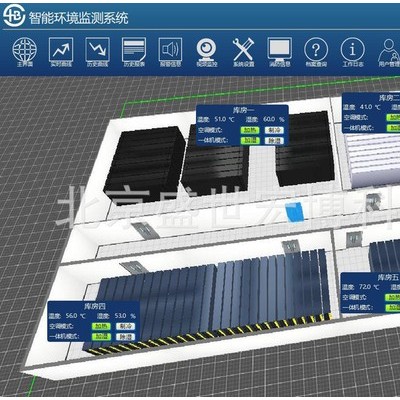The height and width of the screenshot is (400, 400).
Task: Toggle 库房一 humidify mode button
Action: (250, 140)
